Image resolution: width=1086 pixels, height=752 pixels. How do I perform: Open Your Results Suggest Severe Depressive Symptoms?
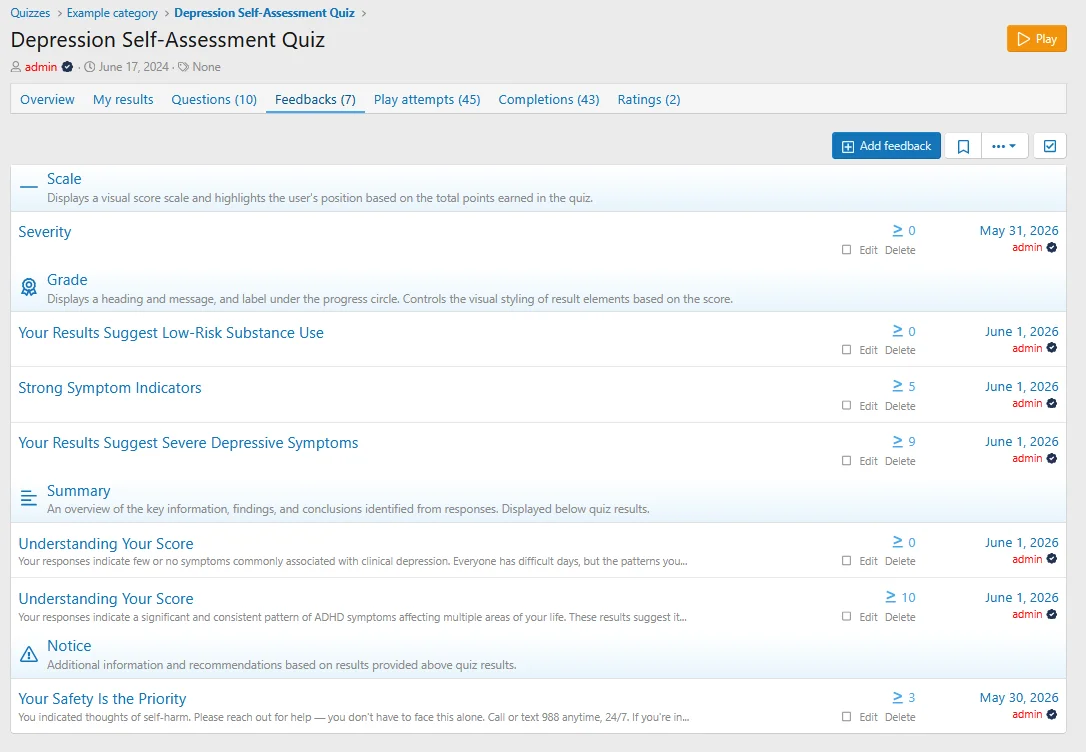click(188, 443)
